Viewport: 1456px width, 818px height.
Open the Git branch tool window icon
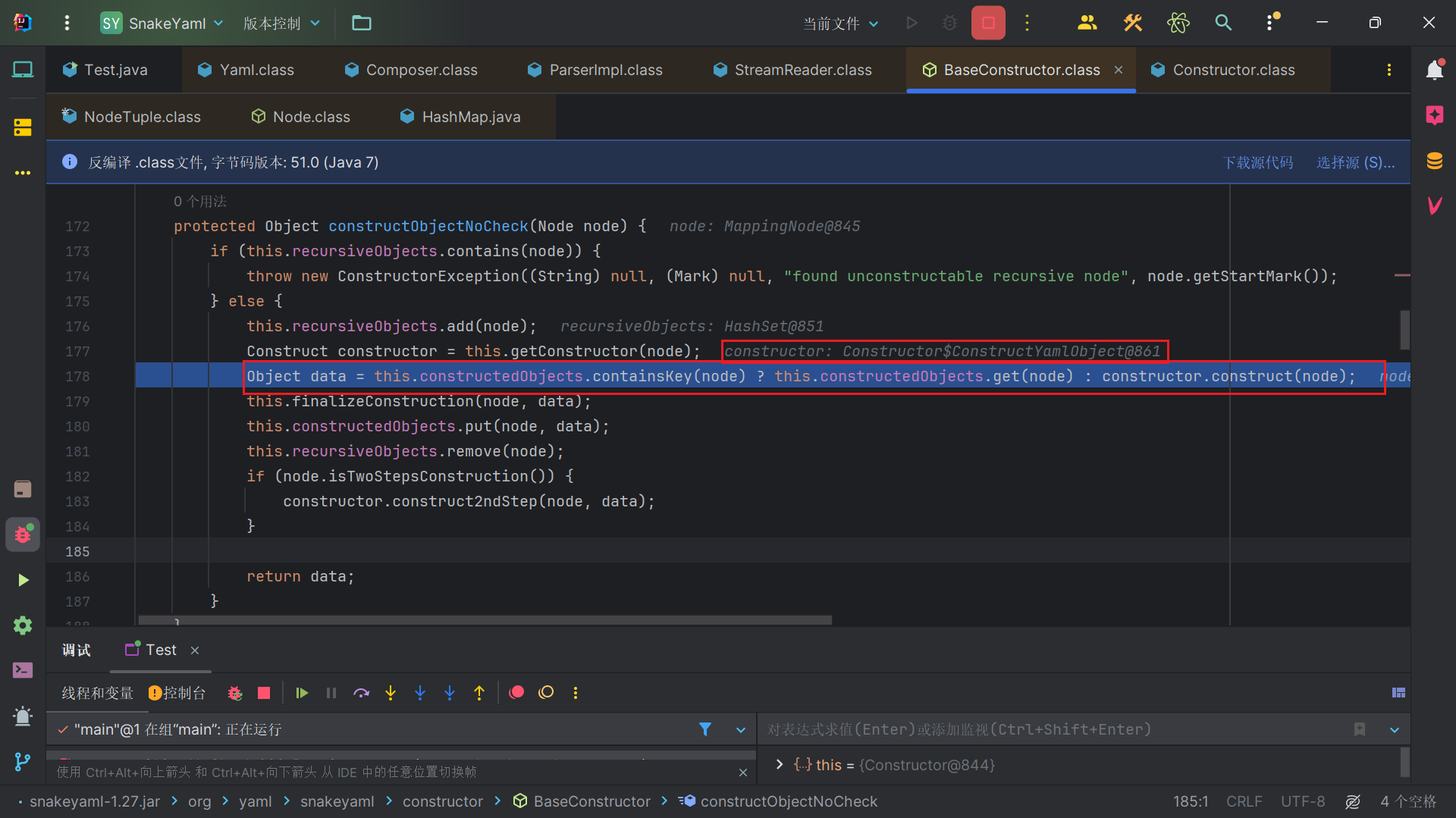point(23,761)
